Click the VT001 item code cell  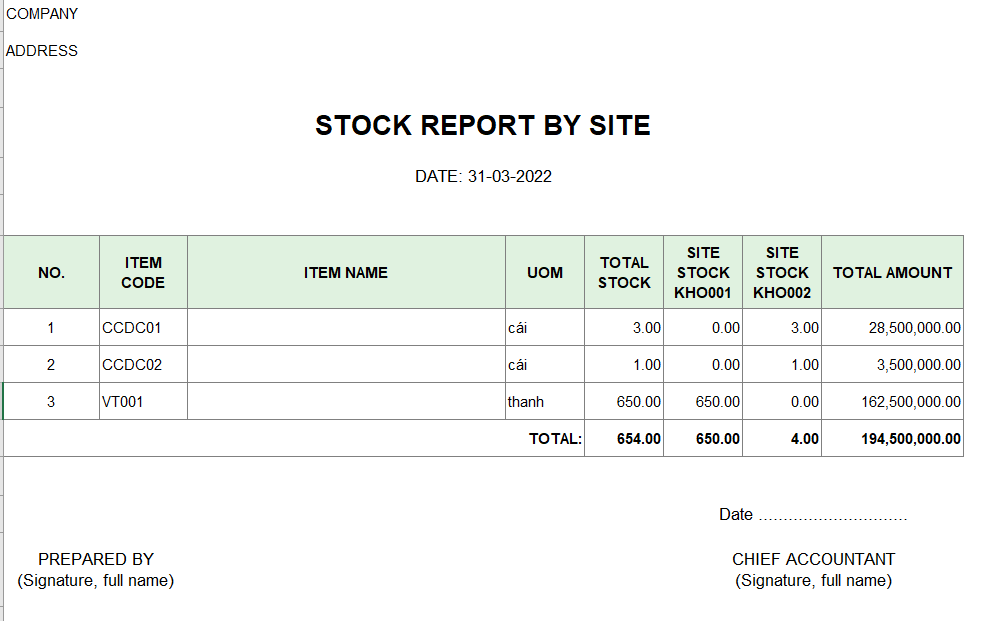[143, 401]
